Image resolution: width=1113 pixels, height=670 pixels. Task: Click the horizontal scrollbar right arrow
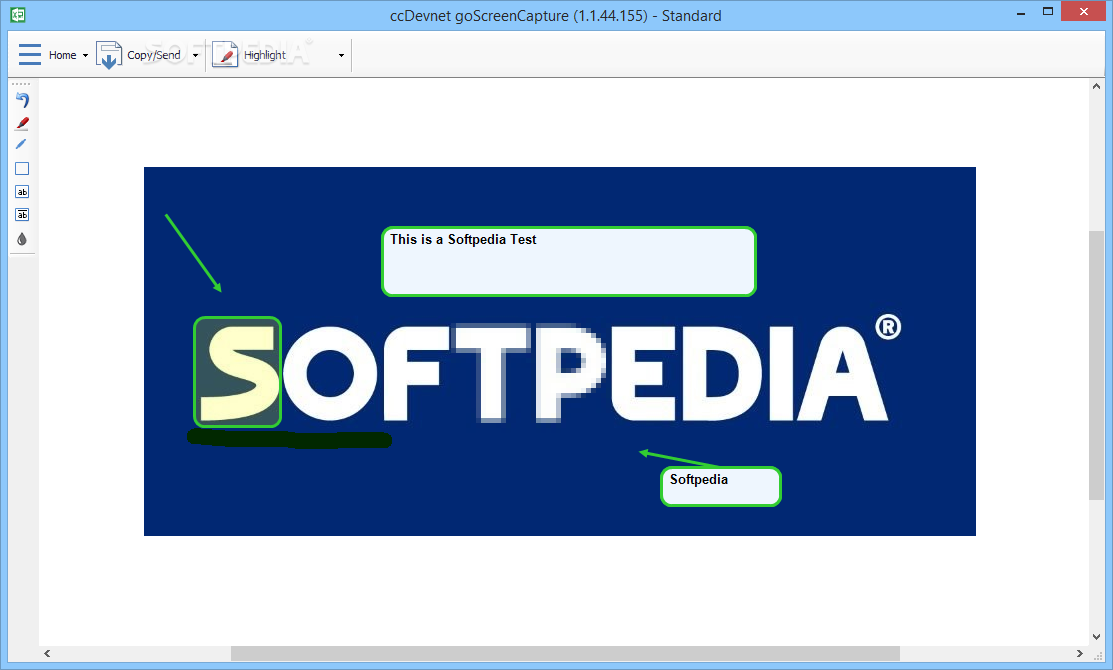tap(1080, 653)
